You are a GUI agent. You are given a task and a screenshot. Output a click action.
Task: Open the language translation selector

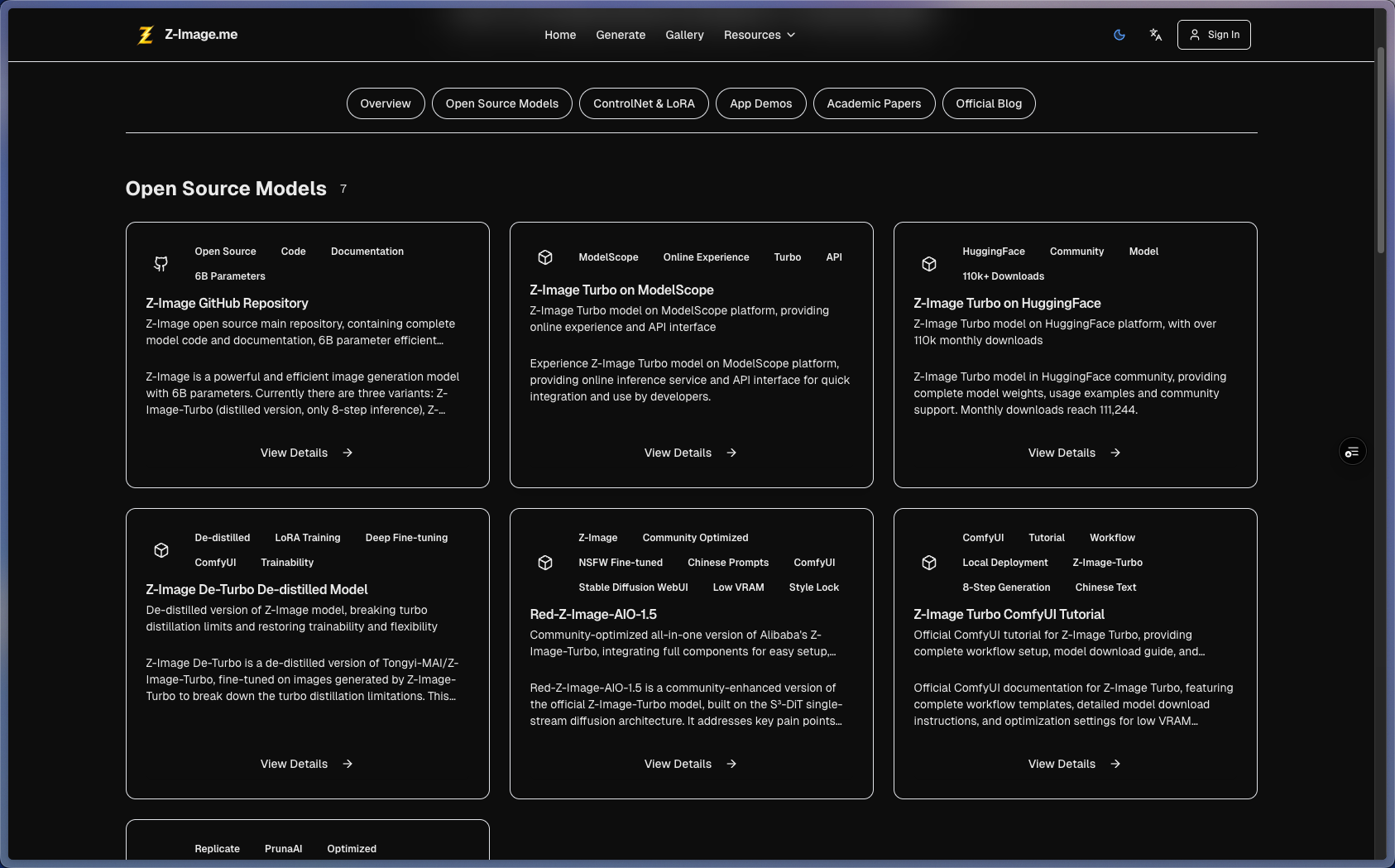(x=1156, y=35)
